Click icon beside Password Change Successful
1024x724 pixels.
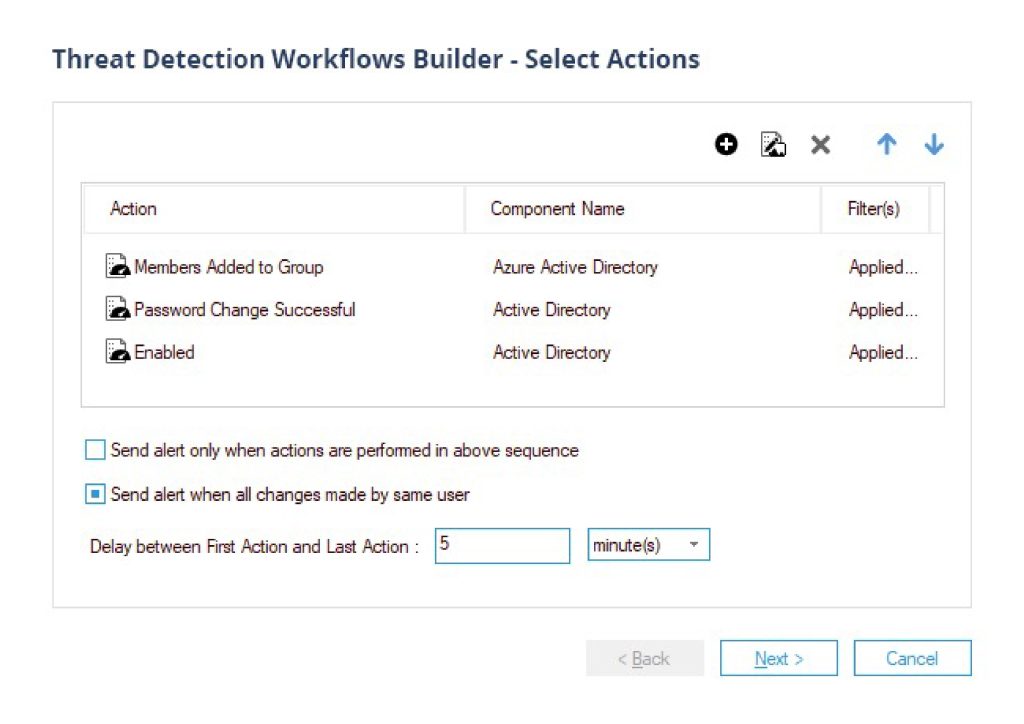click(118, 309)
